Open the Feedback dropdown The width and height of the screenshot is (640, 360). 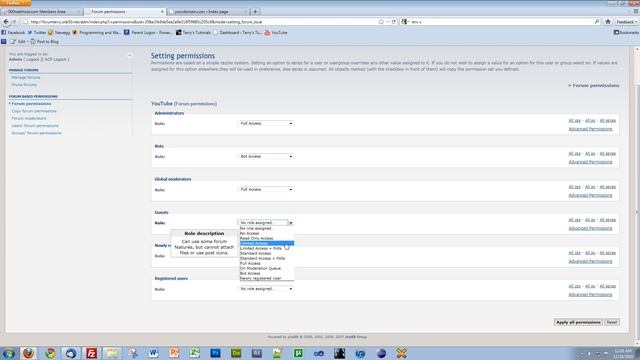pyautogui.click(x=626, y=22)
